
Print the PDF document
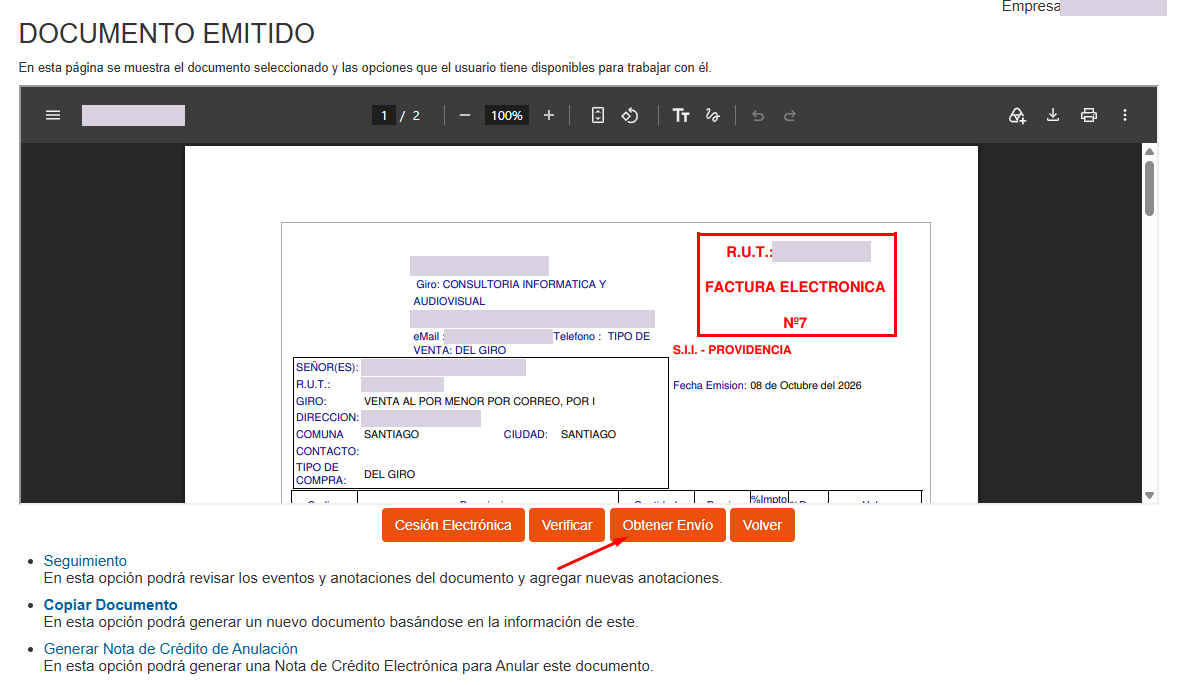click(1089, 115)
